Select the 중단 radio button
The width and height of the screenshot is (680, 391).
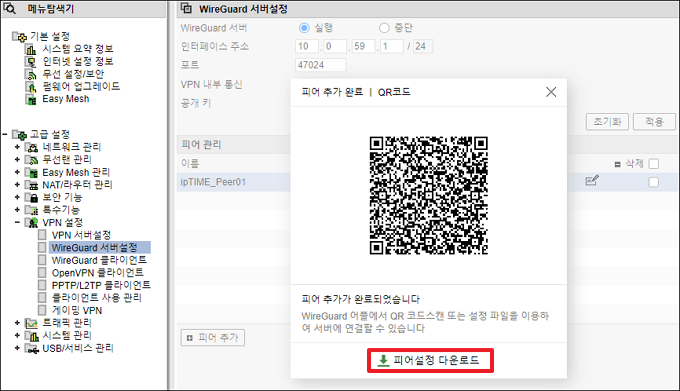pyautogui.click(x=384, y=28)
